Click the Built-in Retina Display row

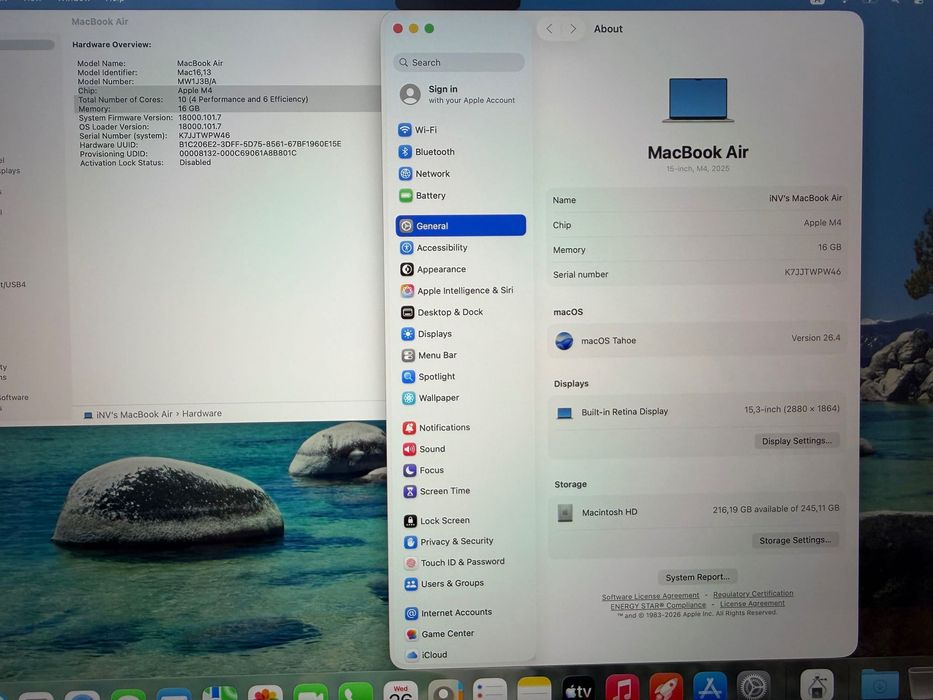click(x=697, y=411)
